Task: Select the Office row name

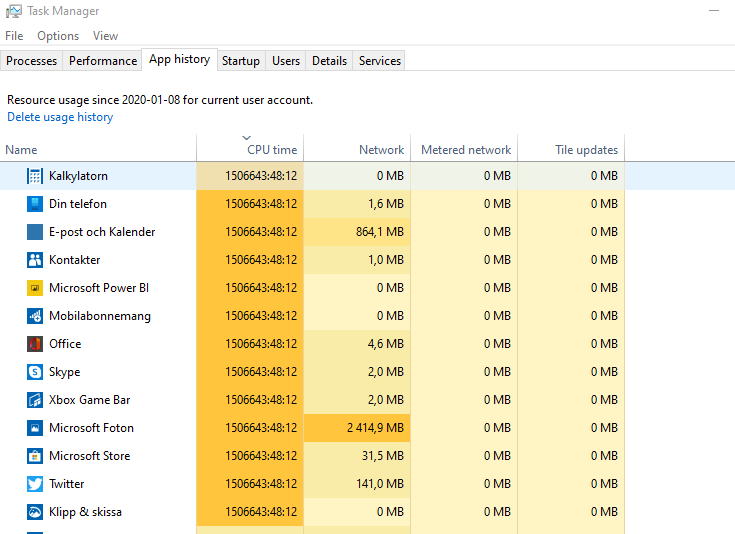Action: pyautogui.click(x=65, y=344)
